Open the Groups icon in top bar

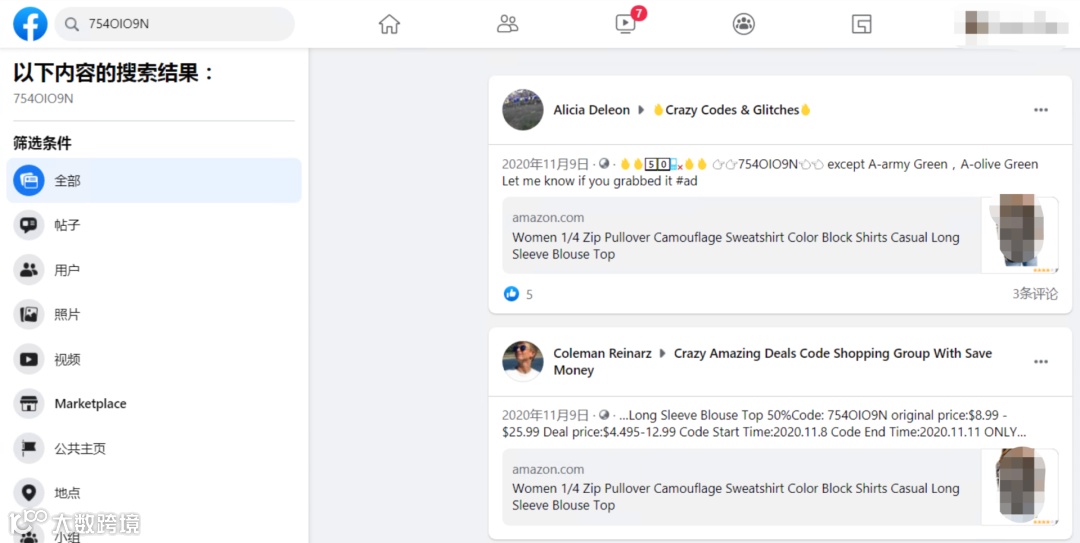coord(744,24)
